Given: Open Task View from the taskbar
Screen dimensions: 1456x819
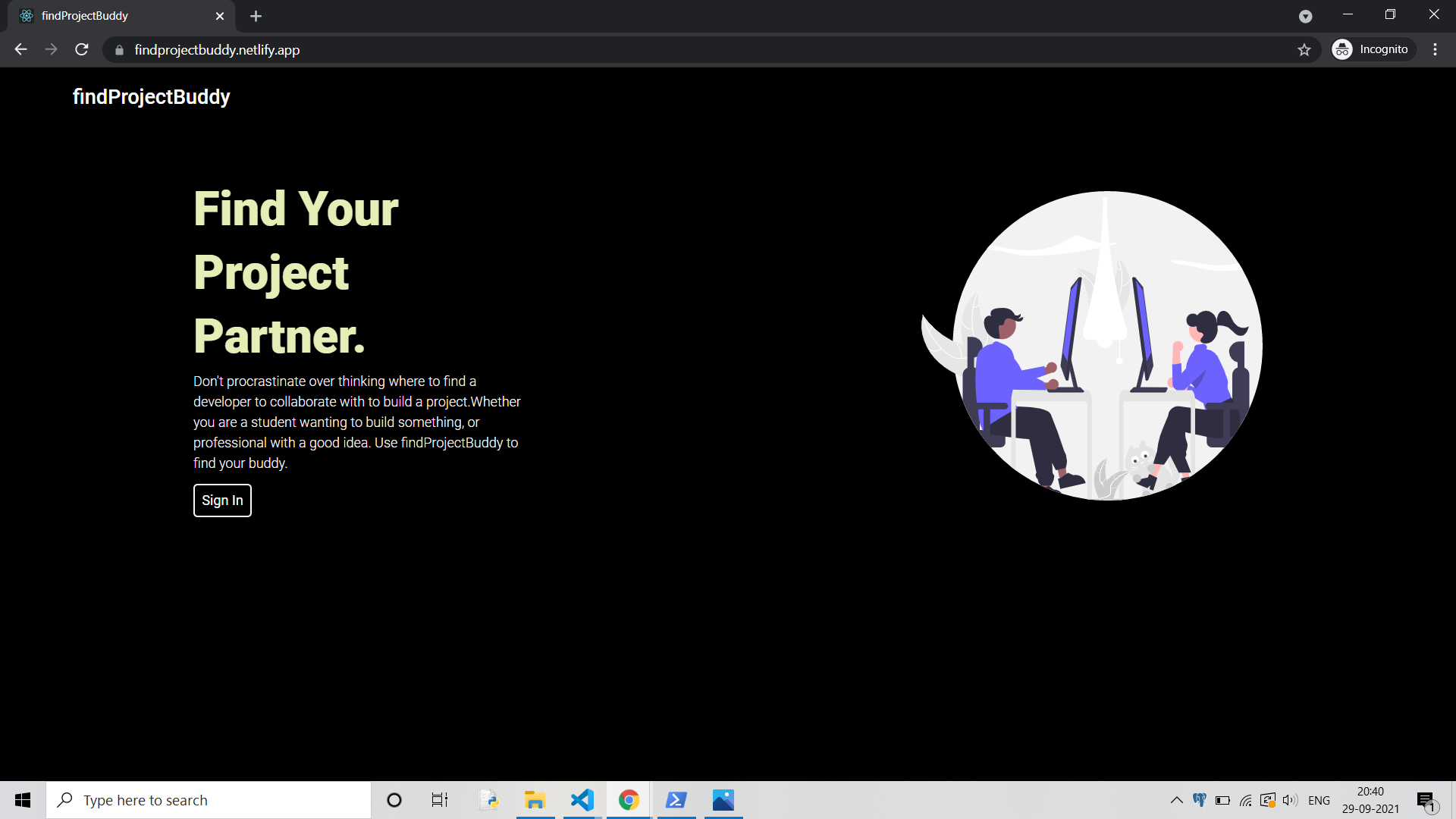Looking at the screenshot, I should (x=438, y=800).
